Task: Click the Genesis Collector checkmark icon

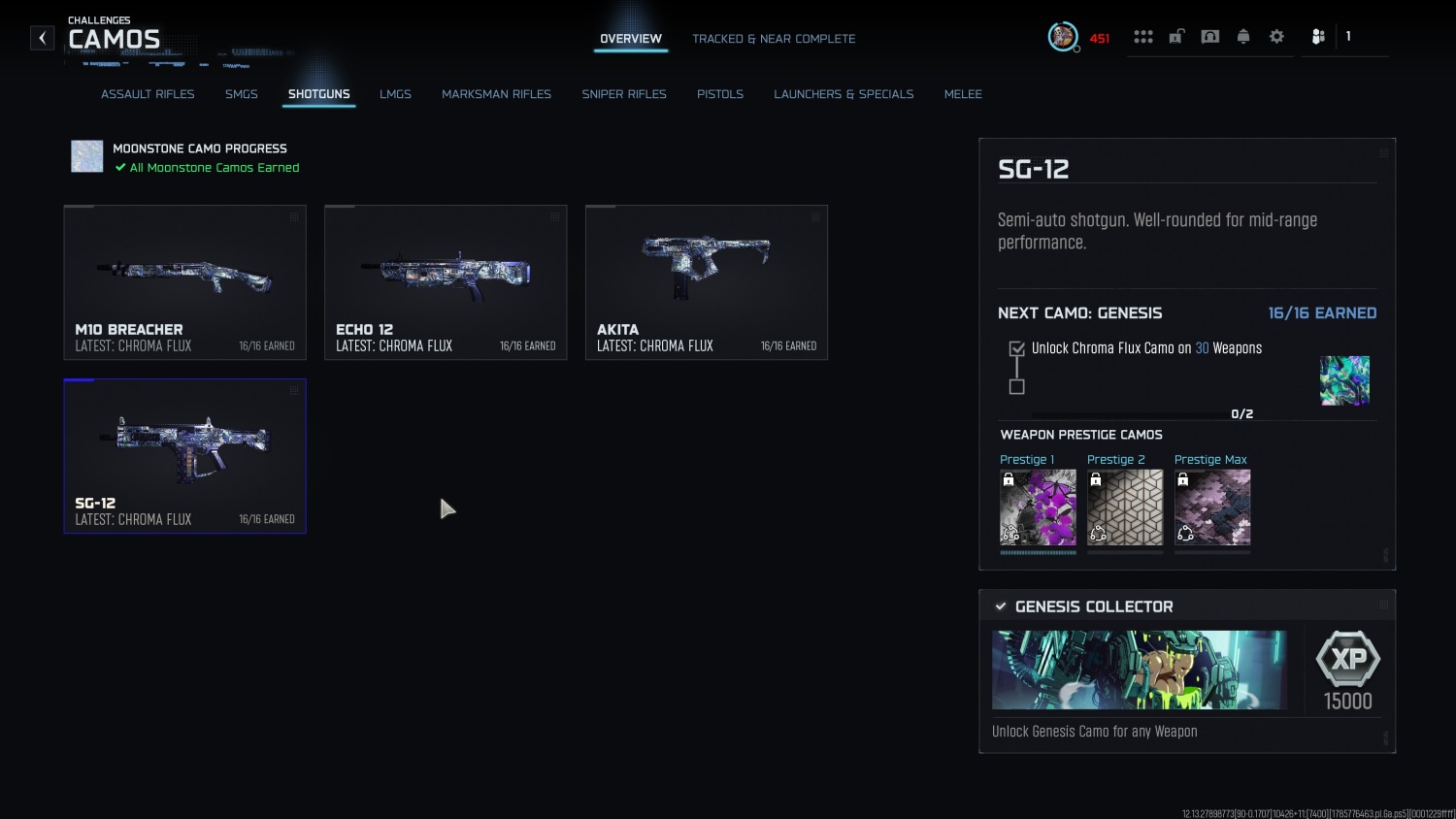Action: click(1000, 606)
